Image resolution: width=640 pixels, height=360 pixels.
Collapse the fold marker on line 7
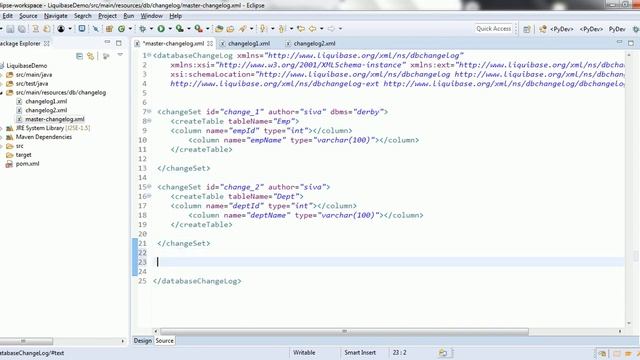click(149, 111)
